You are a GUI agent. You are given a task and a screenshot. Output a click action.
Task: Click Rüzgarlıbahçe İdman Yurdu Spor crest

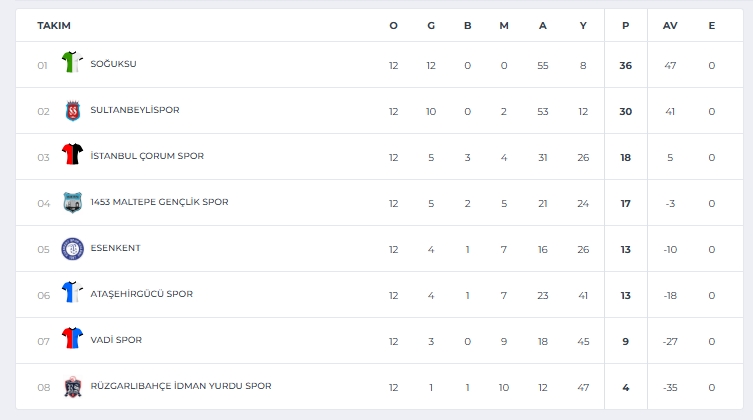click(73, 387)
